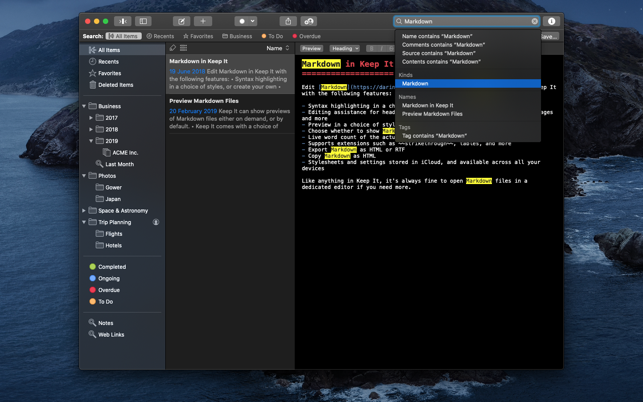Collapse the Business folder triangle
The height and width of the screenshot is (402, 643).
pyautogui.click(x=84, y=106)
